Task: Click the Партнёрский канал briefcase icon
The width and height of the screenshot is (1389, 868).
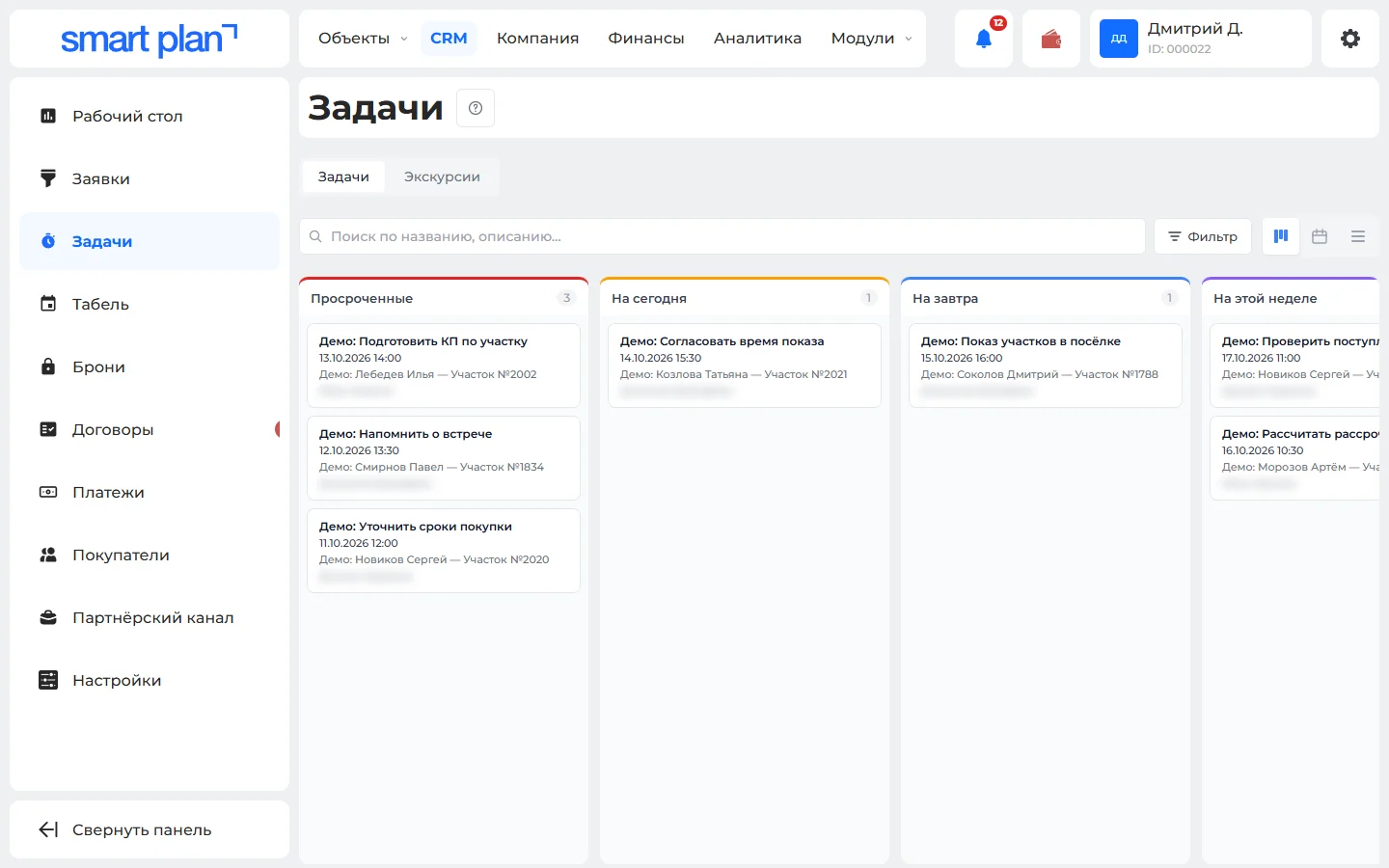Action: pos(48,617)
